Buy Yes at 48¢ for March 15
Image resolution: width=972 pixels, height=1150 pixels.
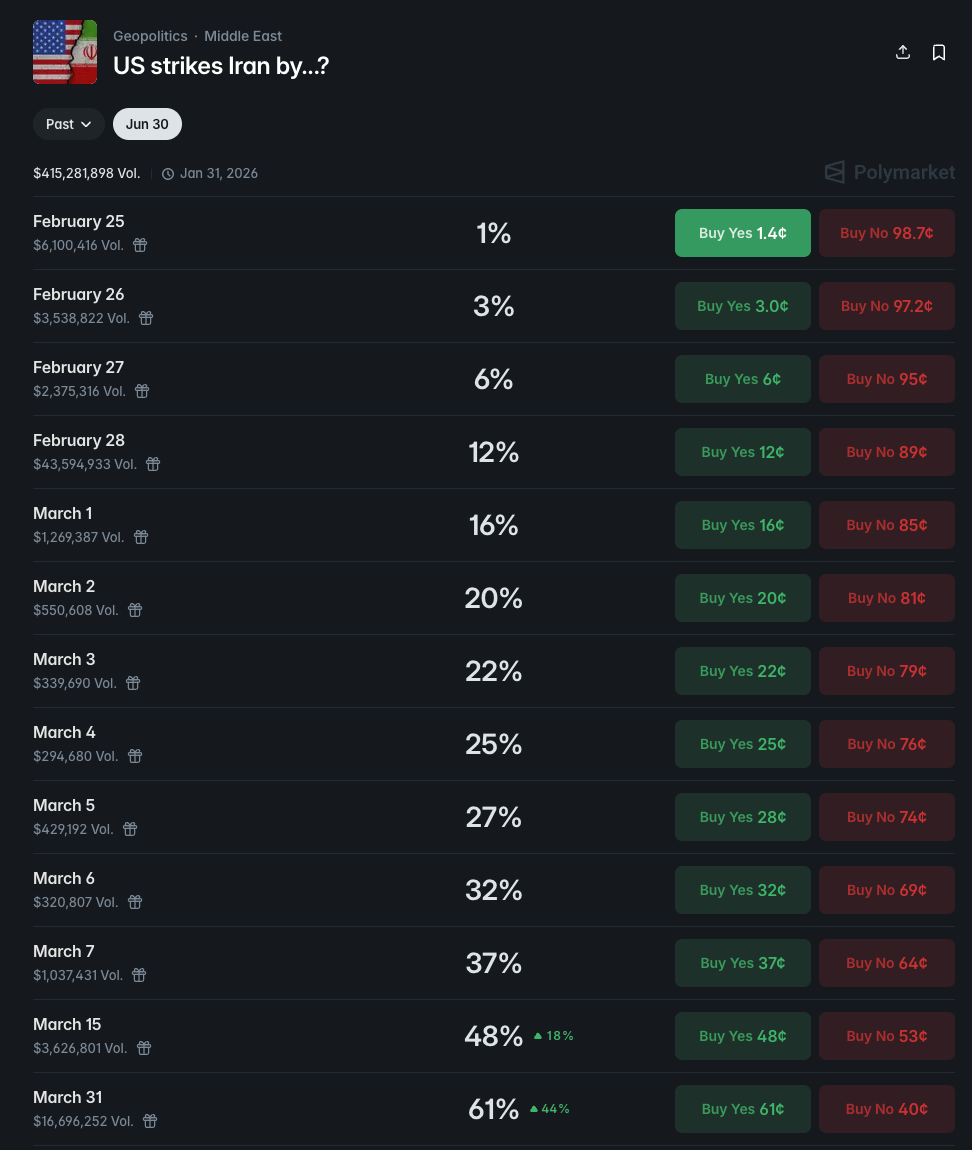(x=742, y=1036)
